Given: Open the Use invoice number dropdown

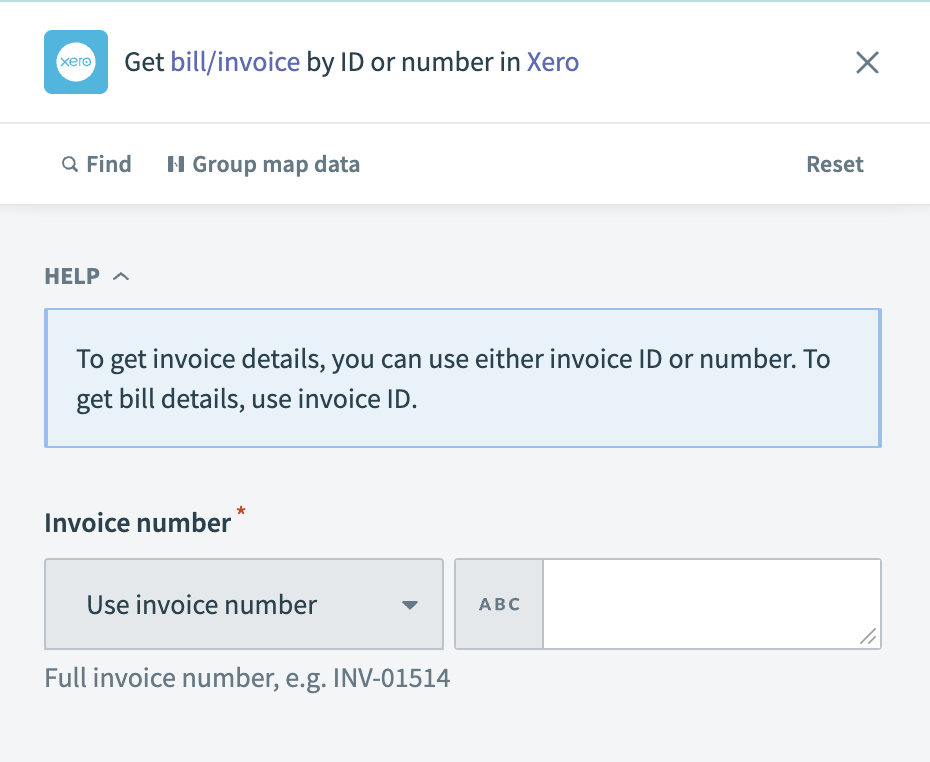Looking at the screenshot, I should [x=243, y=604].
